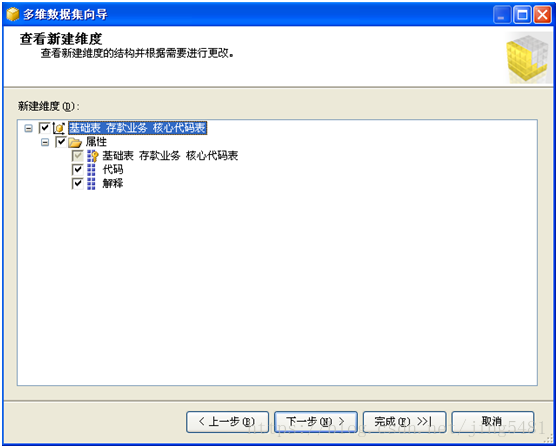Go back with 上一步 button

coord(227,422)
